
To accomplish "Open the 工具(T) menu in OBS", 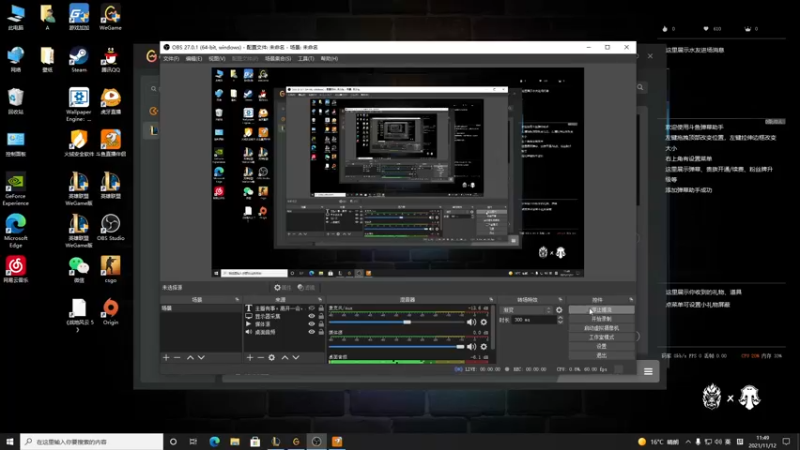I will point(306,59).
